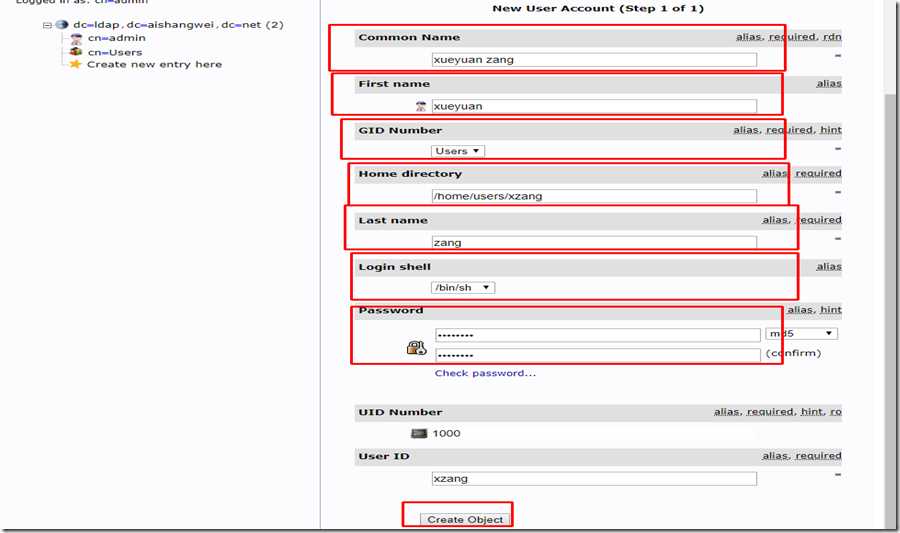Click the hint link in Password header

click(x=831, y=310)
